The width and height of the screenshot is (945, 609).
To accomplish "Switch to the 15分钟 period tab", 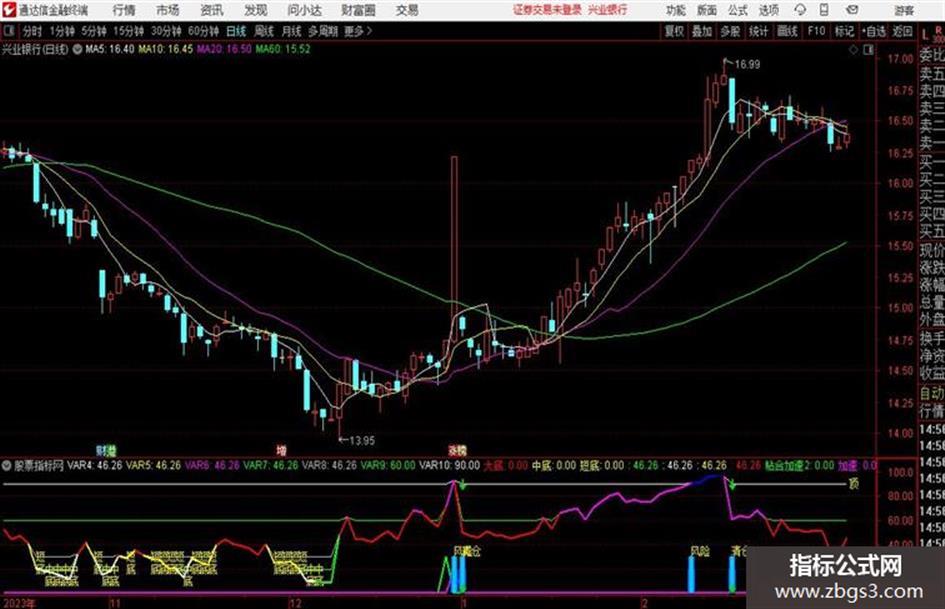I will tap(129, 31).
